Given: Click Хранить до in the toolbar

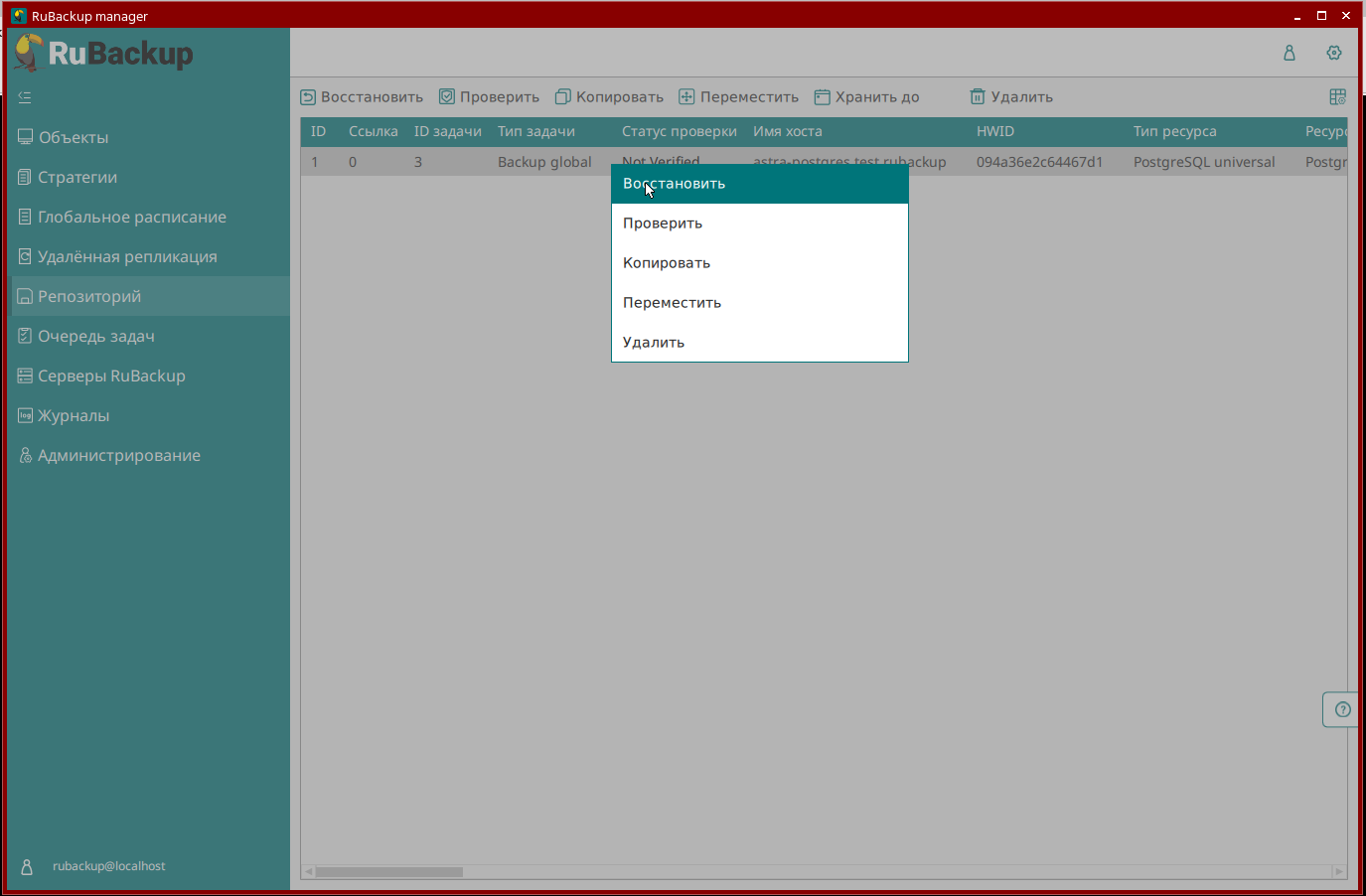Looking at the screenshot, I should pyautogui.click(x=866, y=97).
